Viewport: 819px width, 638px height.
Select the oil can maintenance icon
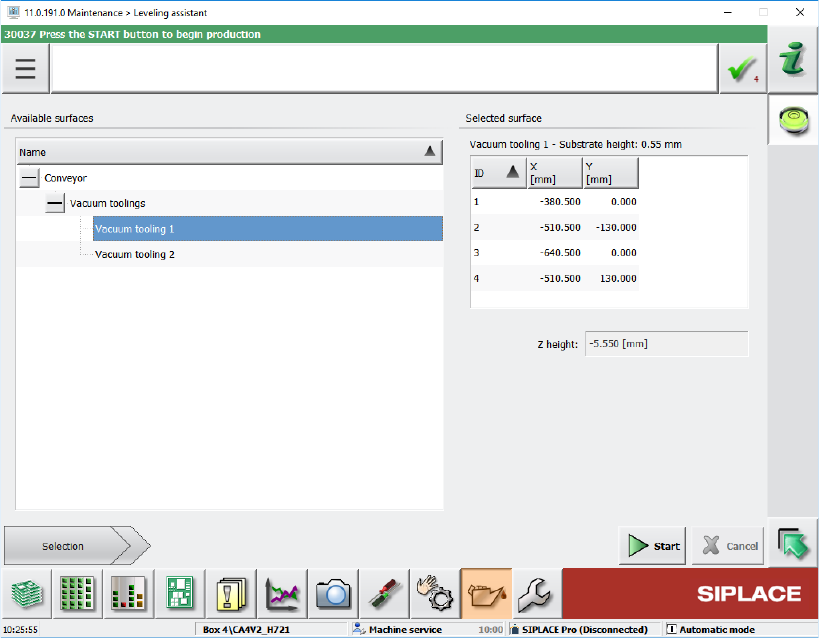(486, 594)
